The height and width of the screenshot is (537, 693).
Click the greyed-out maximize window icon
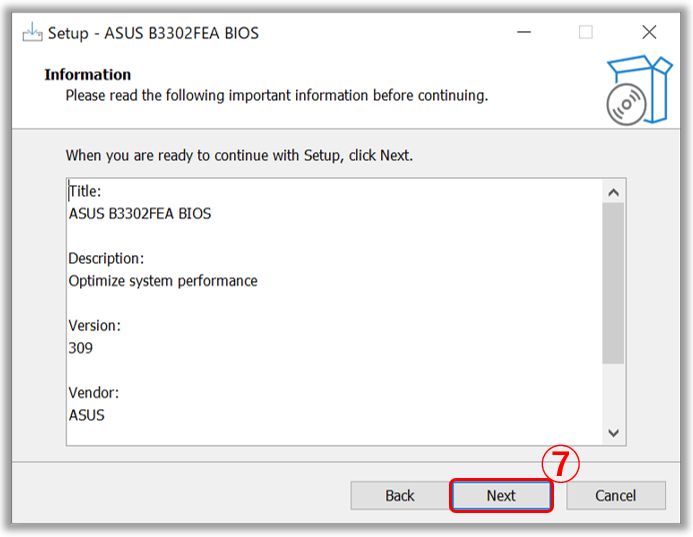click(586, 32)
